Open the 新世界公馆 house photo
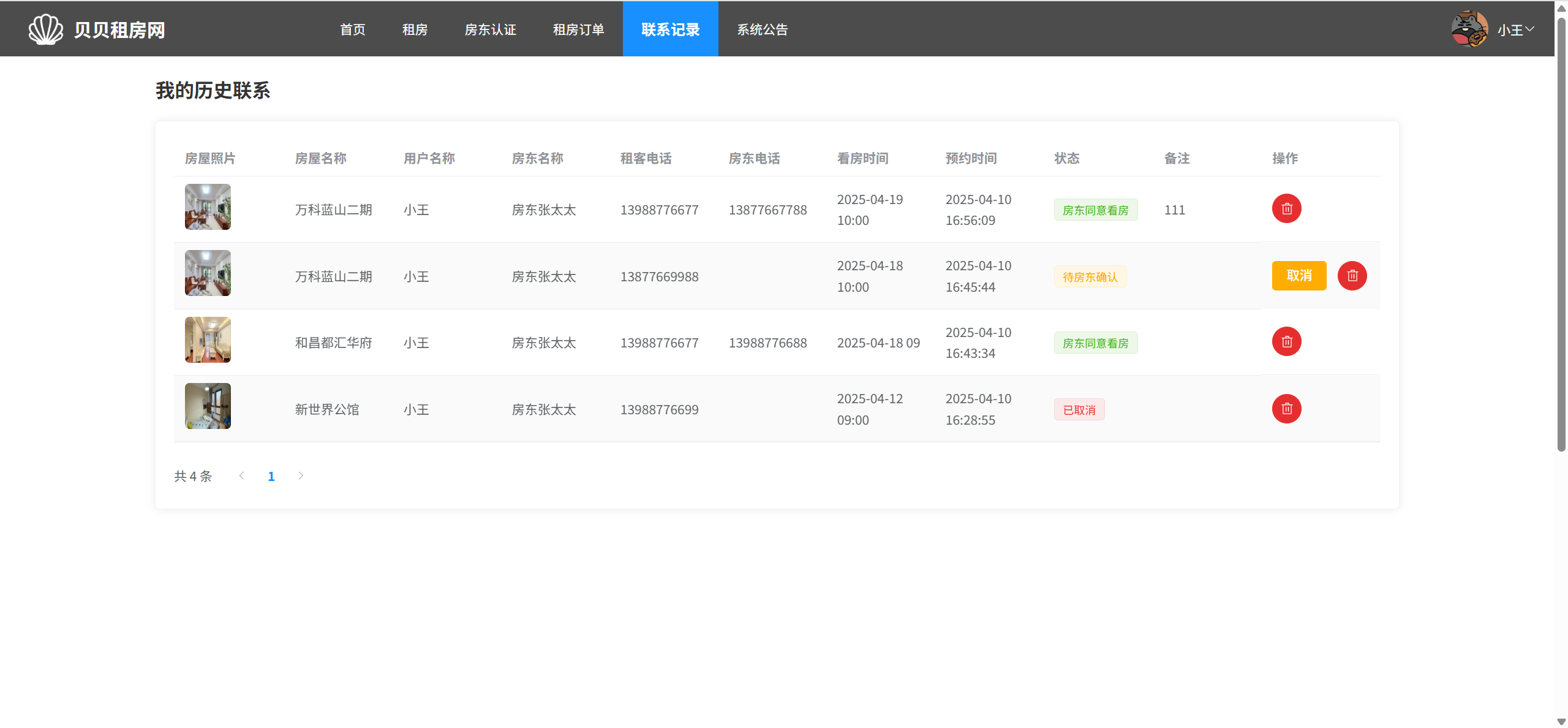 [208, 406]
